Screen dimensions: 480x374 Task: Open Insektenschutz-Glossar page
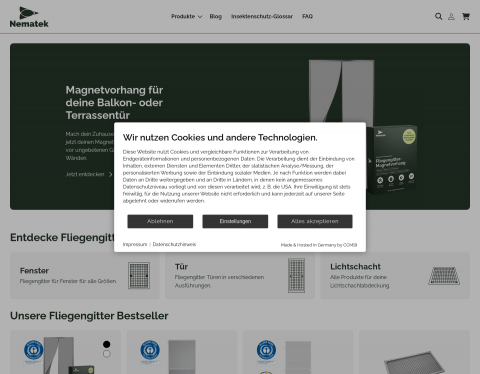262,16
